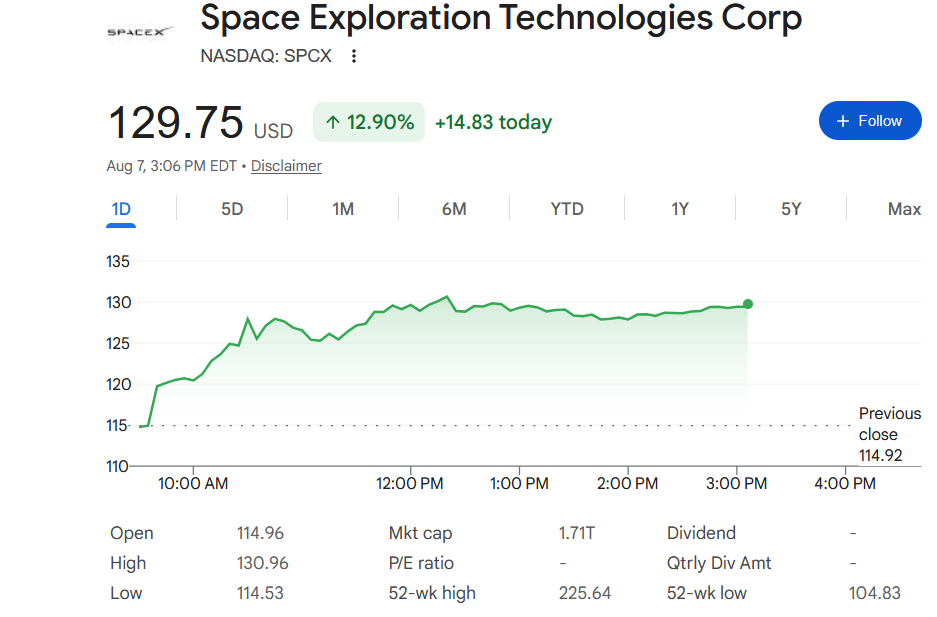Viewport: 937px width, 617px height.
Task: Click the chart peak near 12:00 PM
Action: point(446,296)
